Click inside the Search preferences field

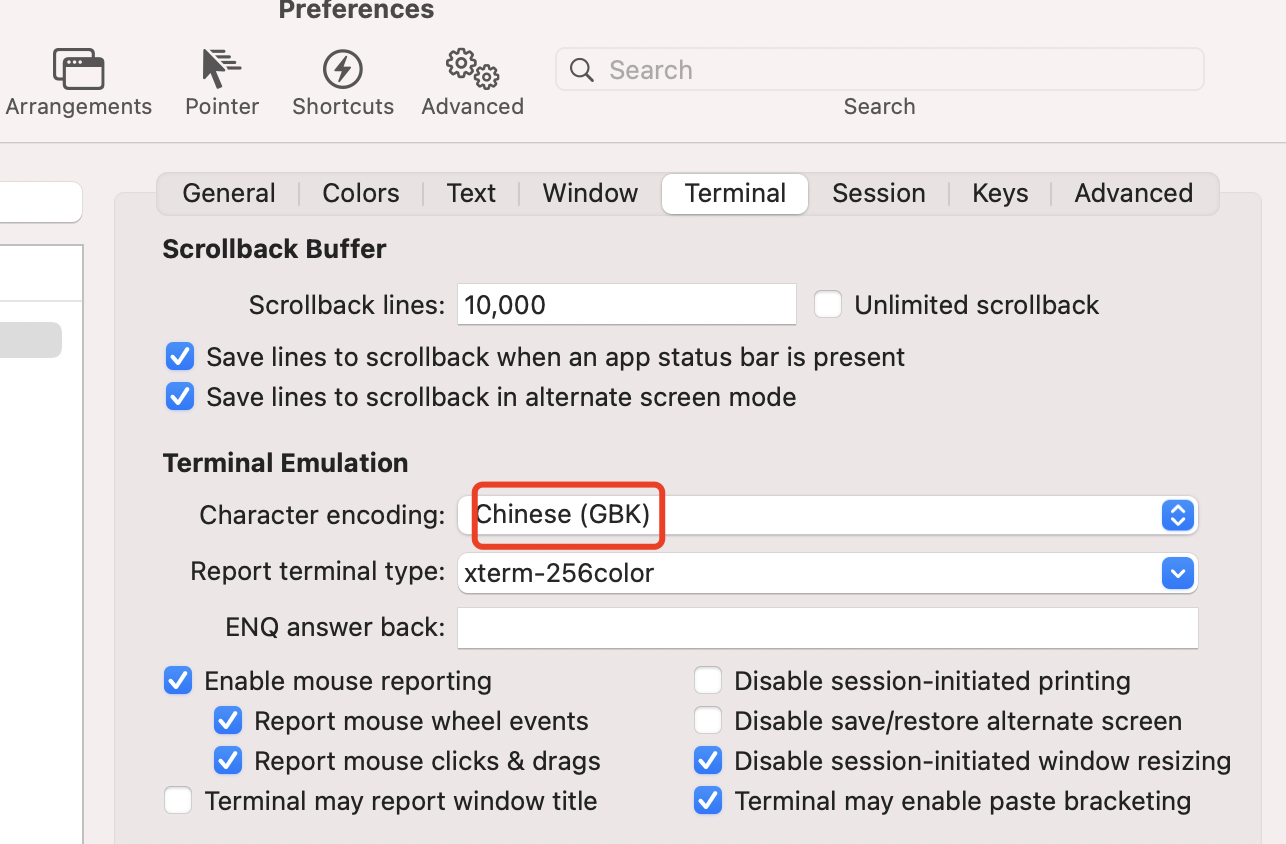[880, 70]
